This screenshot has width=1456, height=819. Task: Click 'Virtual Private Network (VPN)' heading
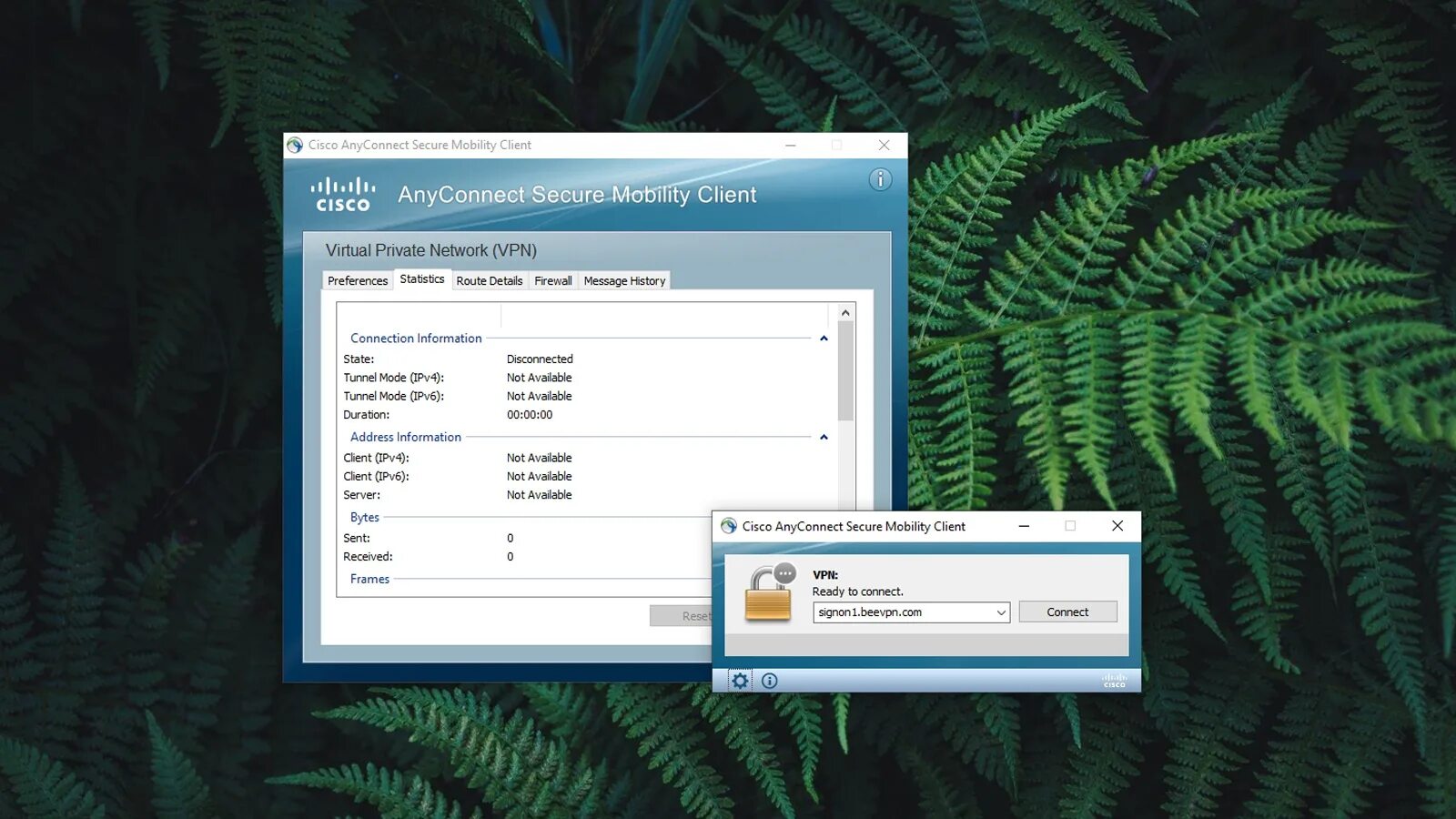431,250
